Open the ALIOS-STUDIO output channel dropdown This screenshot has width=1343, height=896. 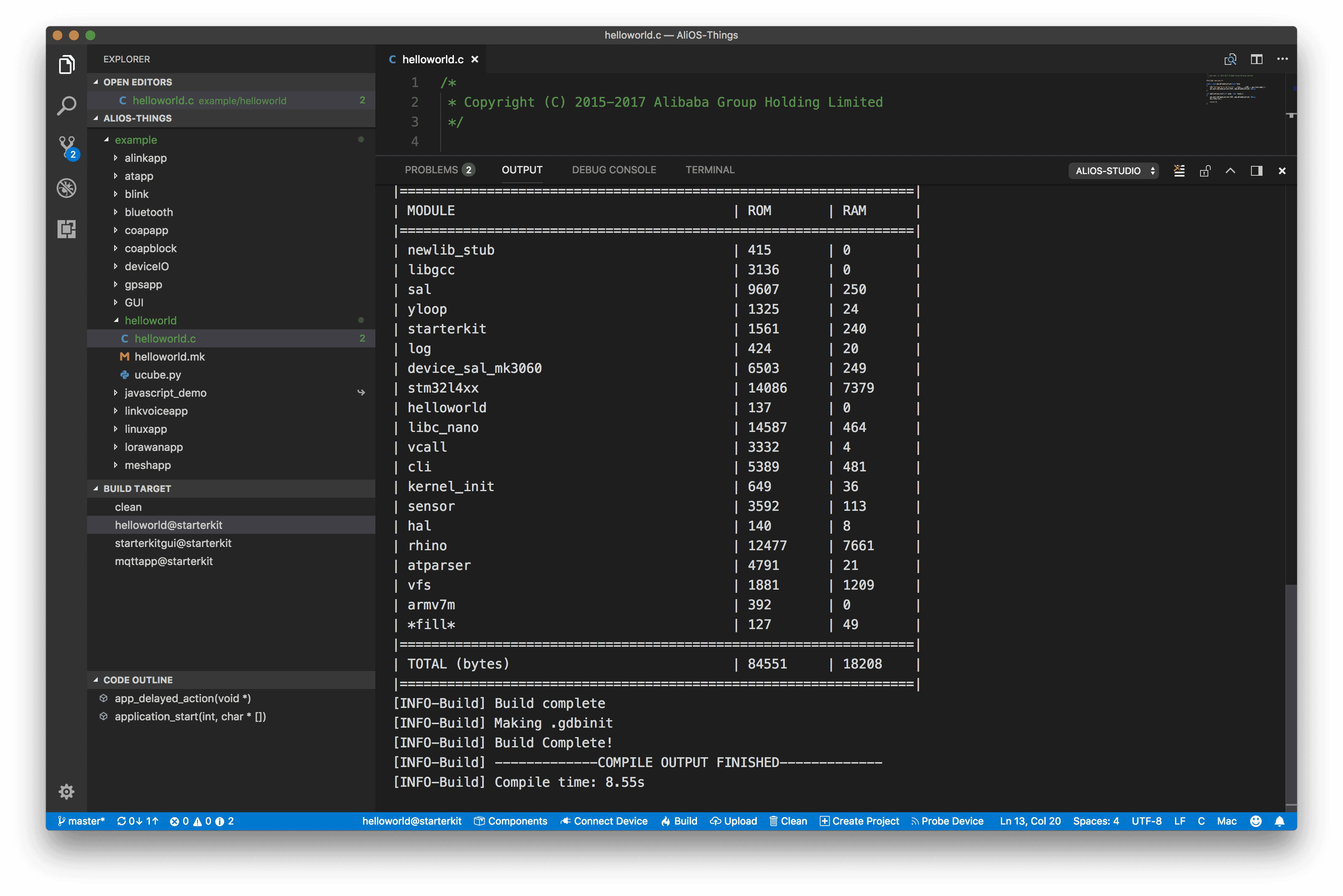(1113, 170)
